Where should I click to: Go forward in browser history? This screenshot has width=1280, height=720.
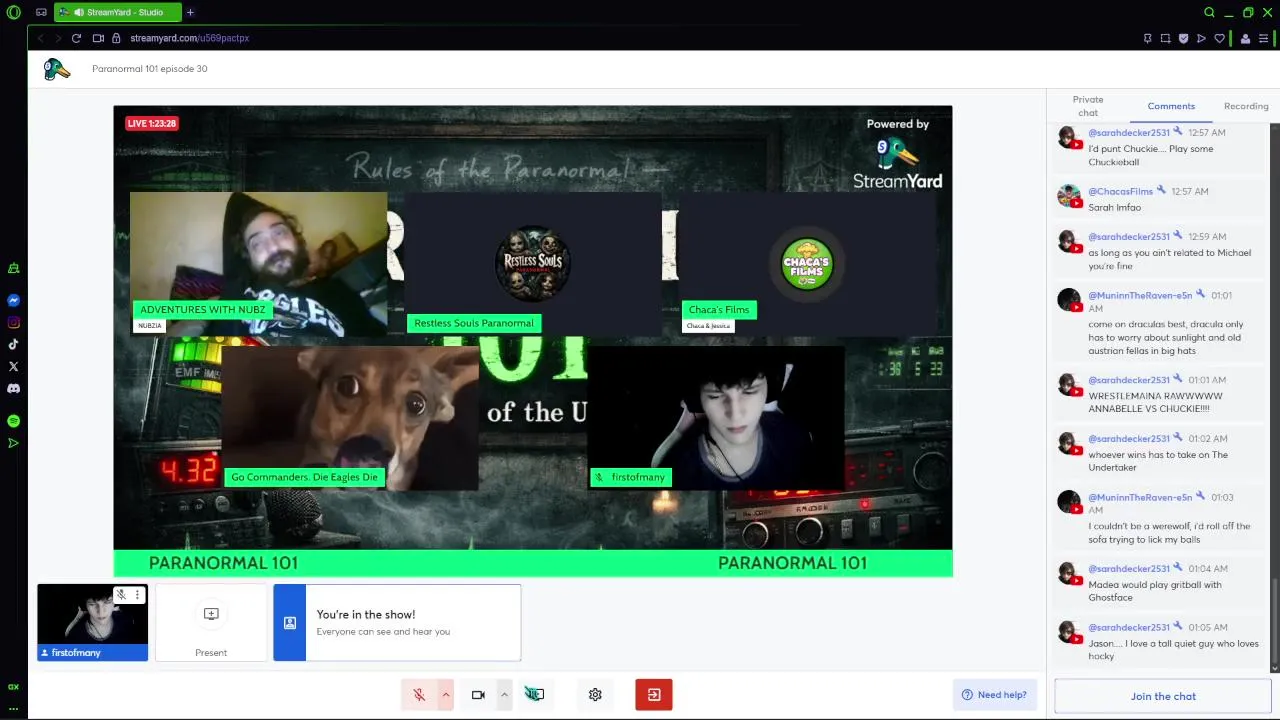point(57,38)
